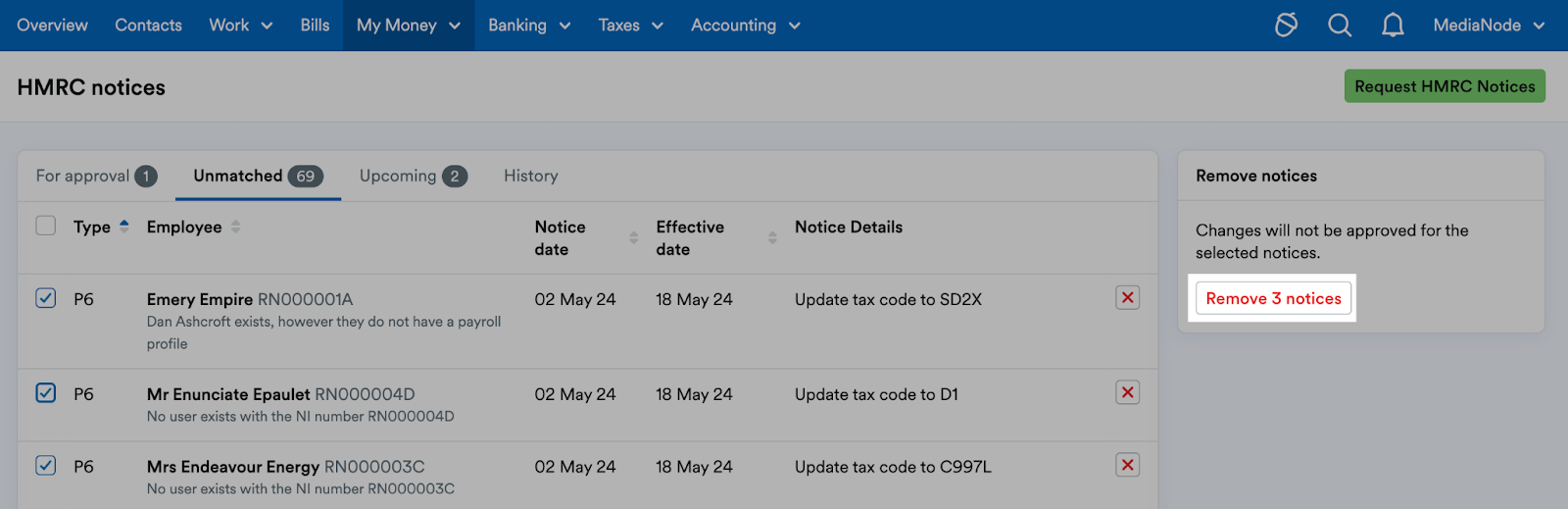Delete the Mr Enunciate Epaulet notice with red X
1568x509 pixels.
tap(1128, 392)
